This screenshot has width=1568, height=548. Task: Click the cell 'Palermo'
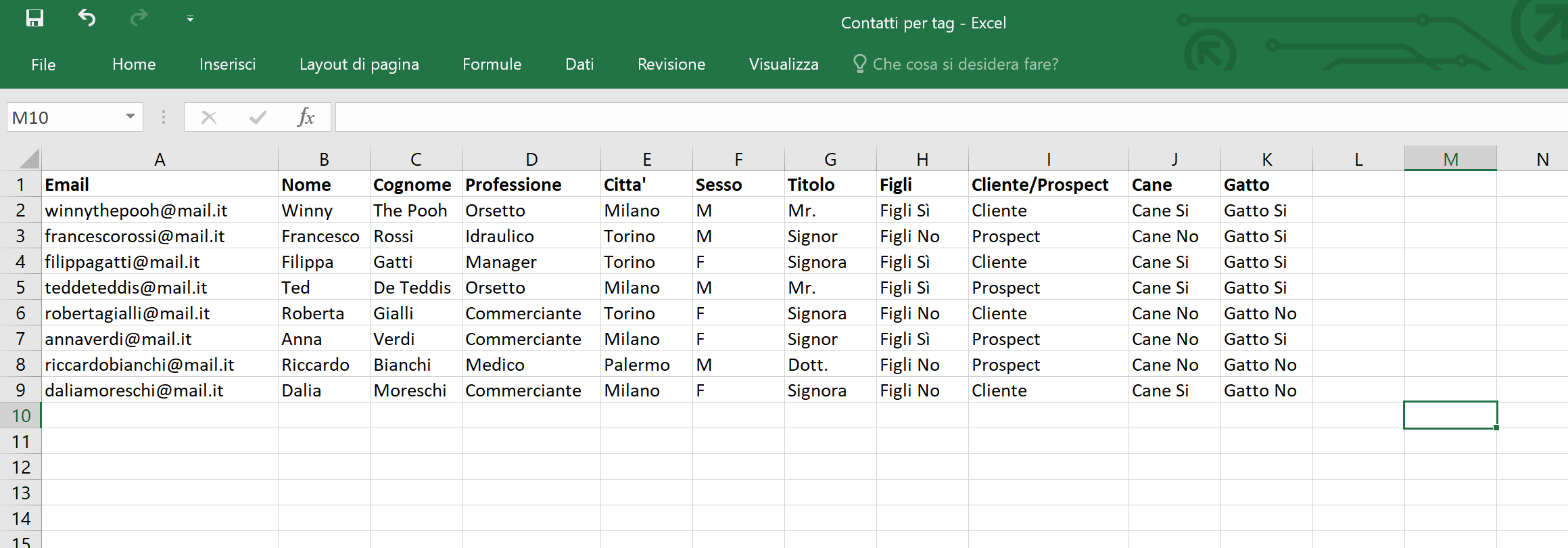pyautogui.click(x=646, y=365)
